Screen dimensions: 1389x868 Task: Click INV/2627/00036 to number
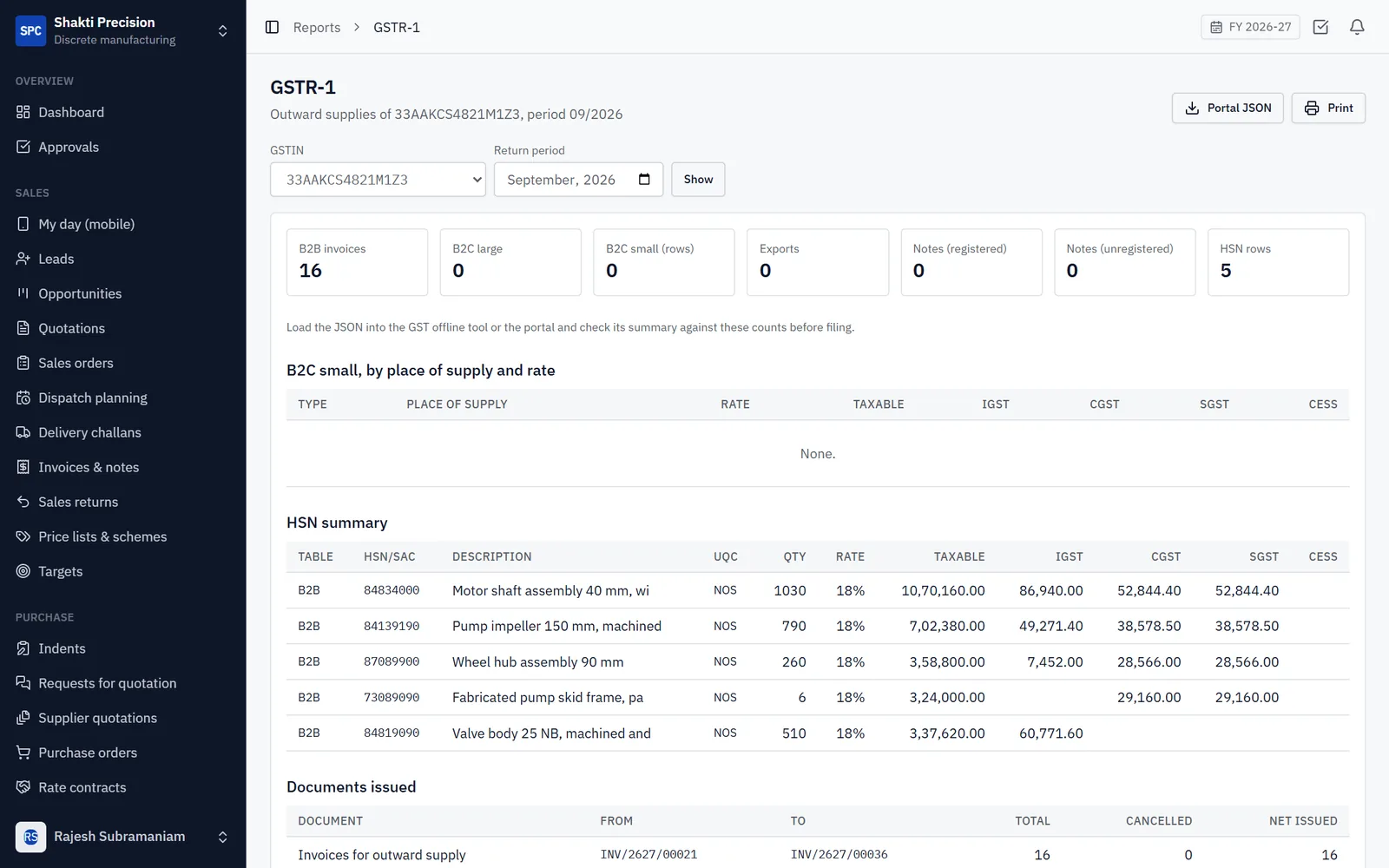(x=839, y=854)
